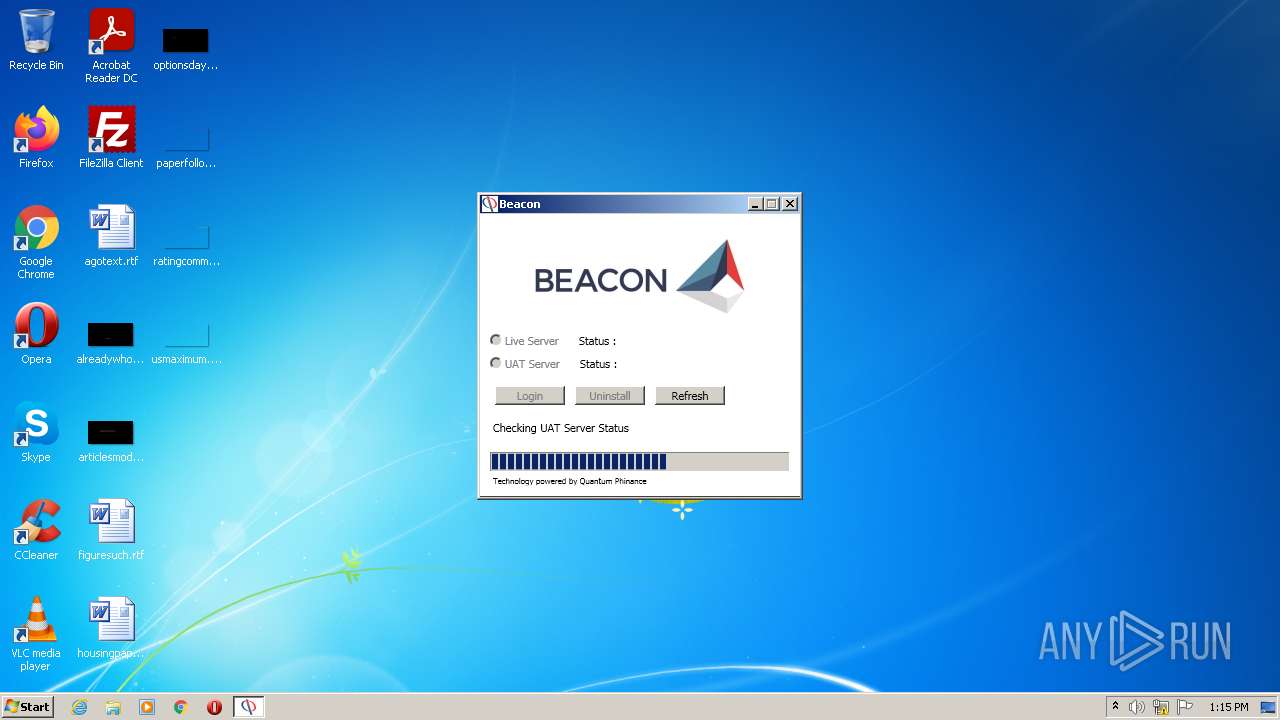Click 'Technology powered by Quantum Phinance' text
This screenshot has width=1280, height=720.
pos(570,481)
